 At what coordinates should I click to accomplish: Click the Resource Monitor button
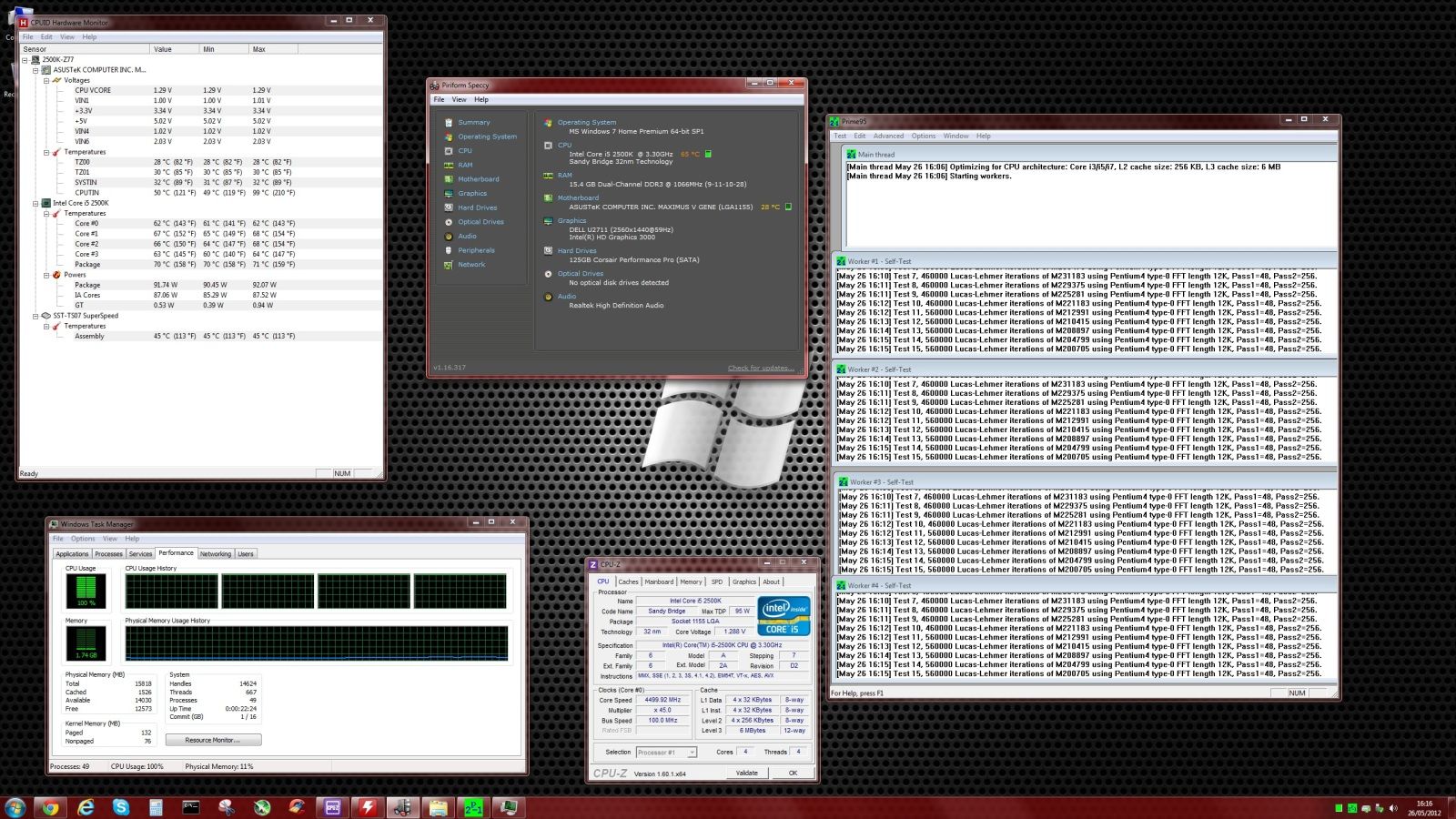(213, 740)
